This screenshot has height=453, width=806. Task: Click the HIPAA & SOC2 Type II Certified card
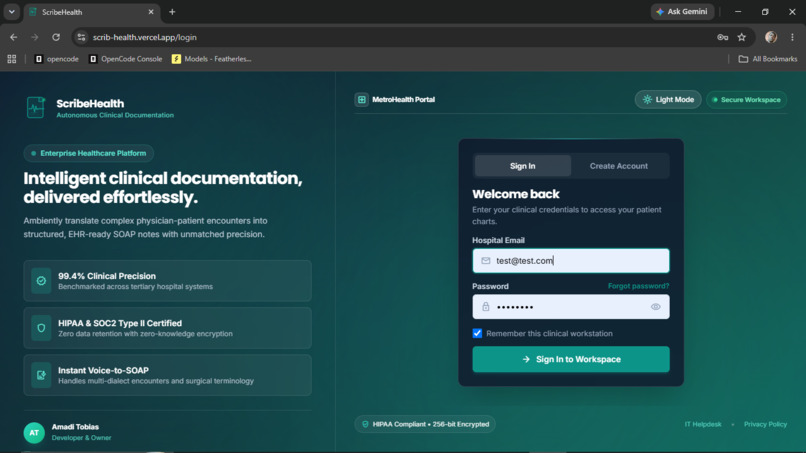click(x=168, y=328)
